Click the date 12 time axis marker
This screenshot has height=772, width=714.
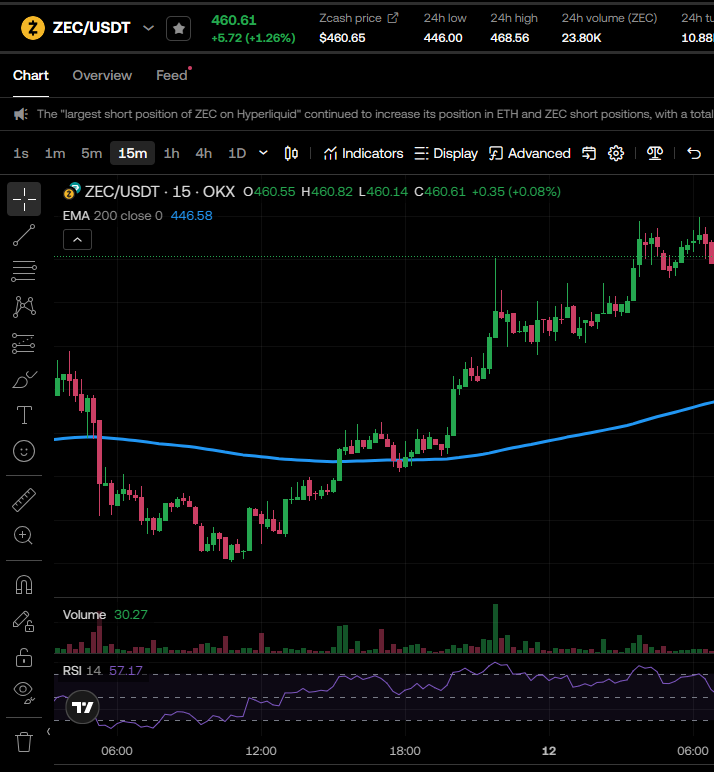click(x=549, y=751)
